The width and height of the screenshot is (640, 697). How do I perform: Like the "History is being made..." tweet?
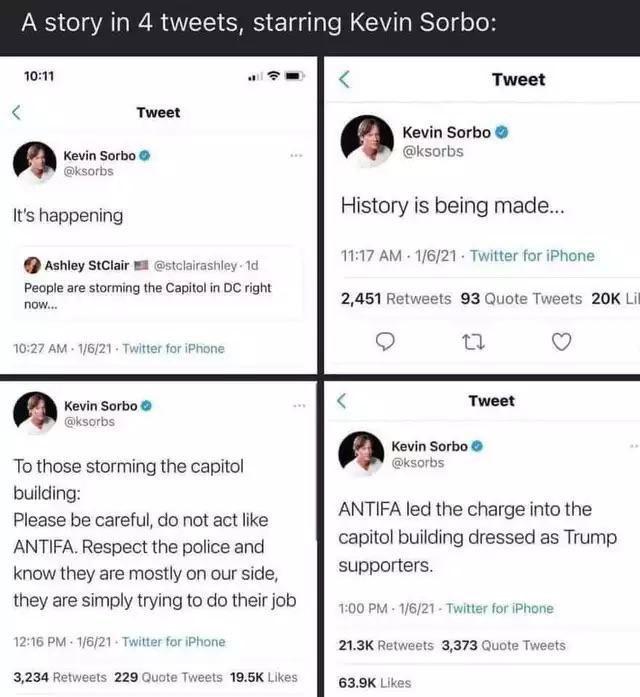pyautogui.click(x=562, y=342)
